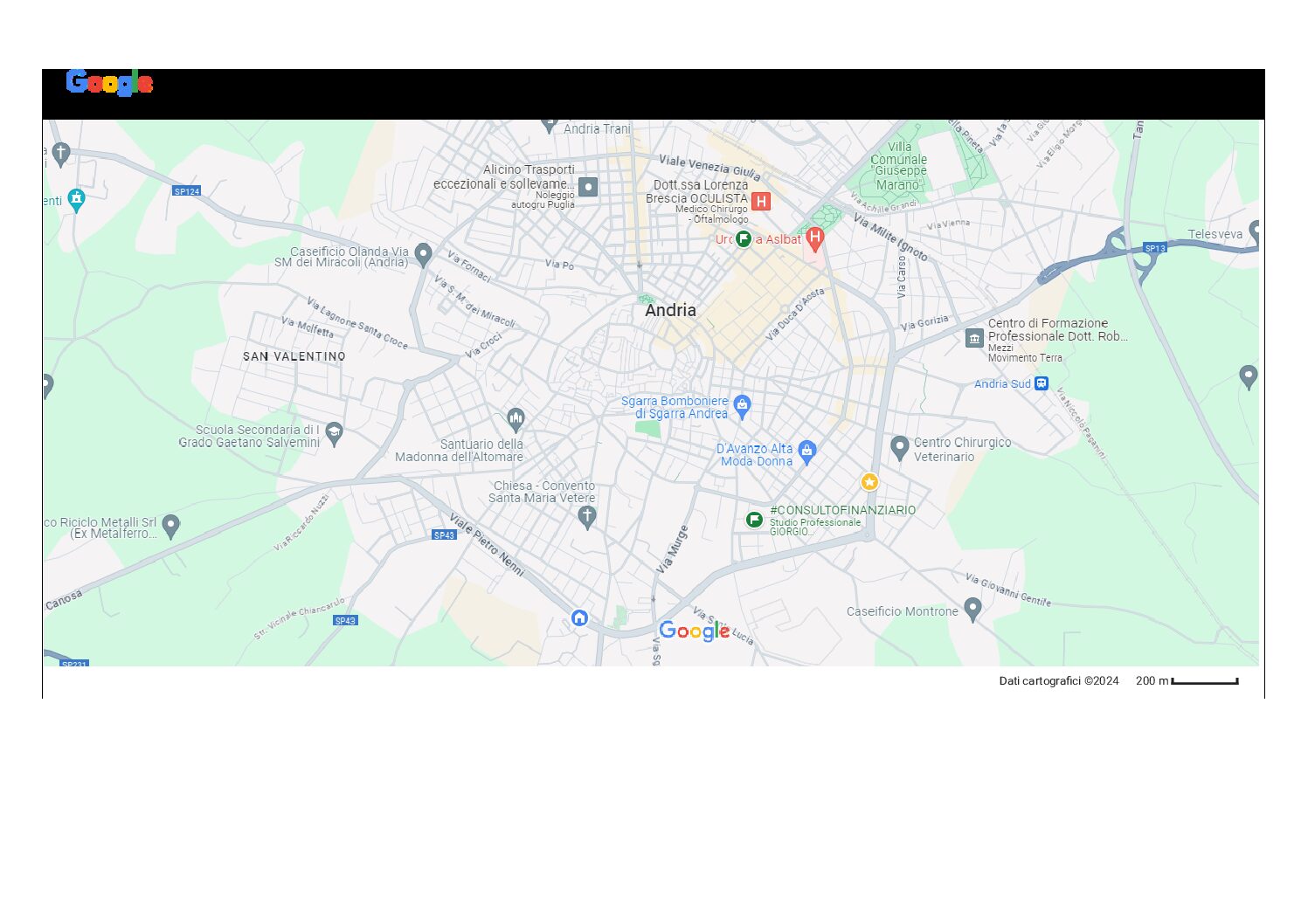This screenshot has height=924, width=1308.
Task: Select the Andria Sud train station icon
Action: (1042, 383)
